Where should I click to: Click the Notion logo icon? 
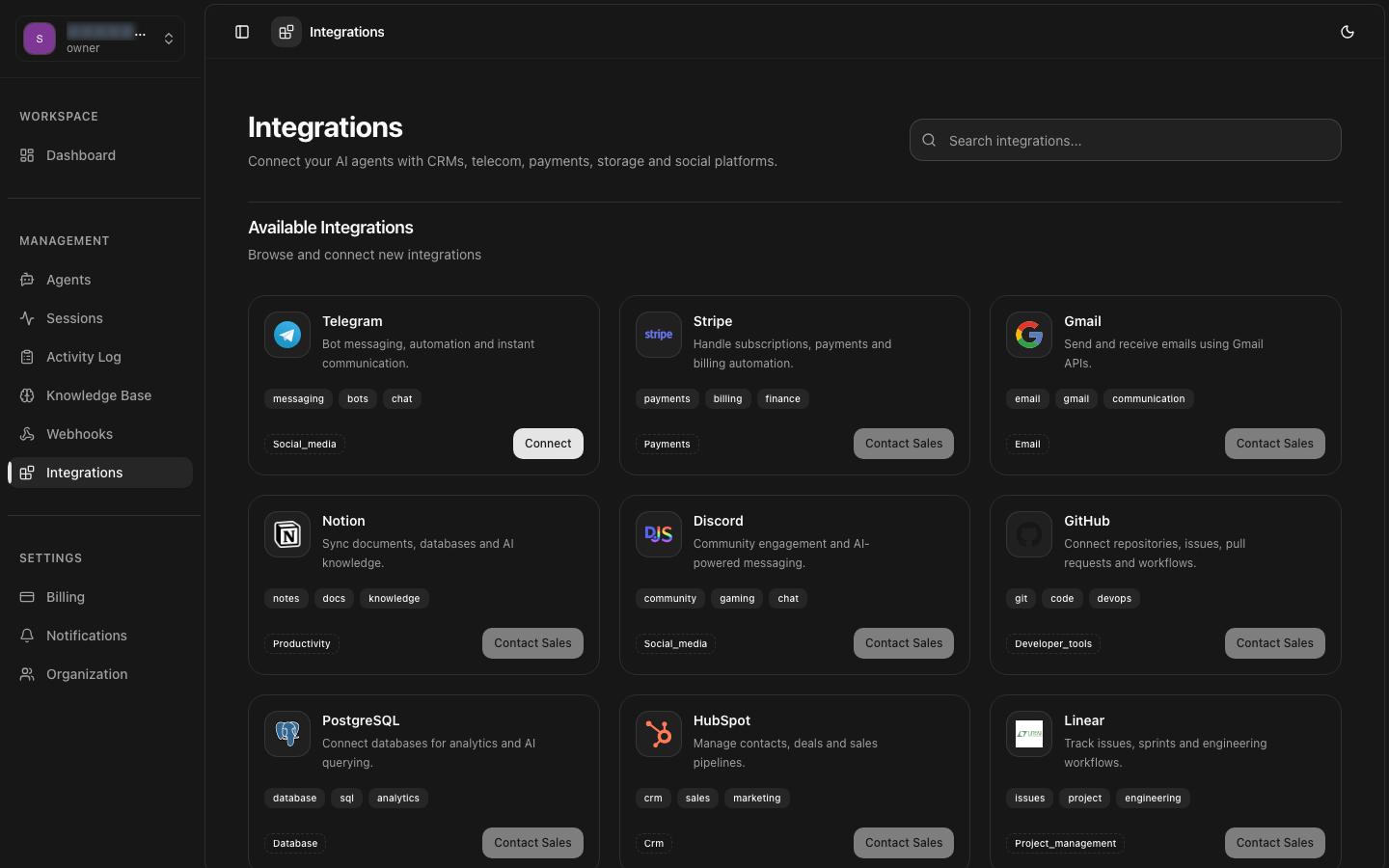287,534
